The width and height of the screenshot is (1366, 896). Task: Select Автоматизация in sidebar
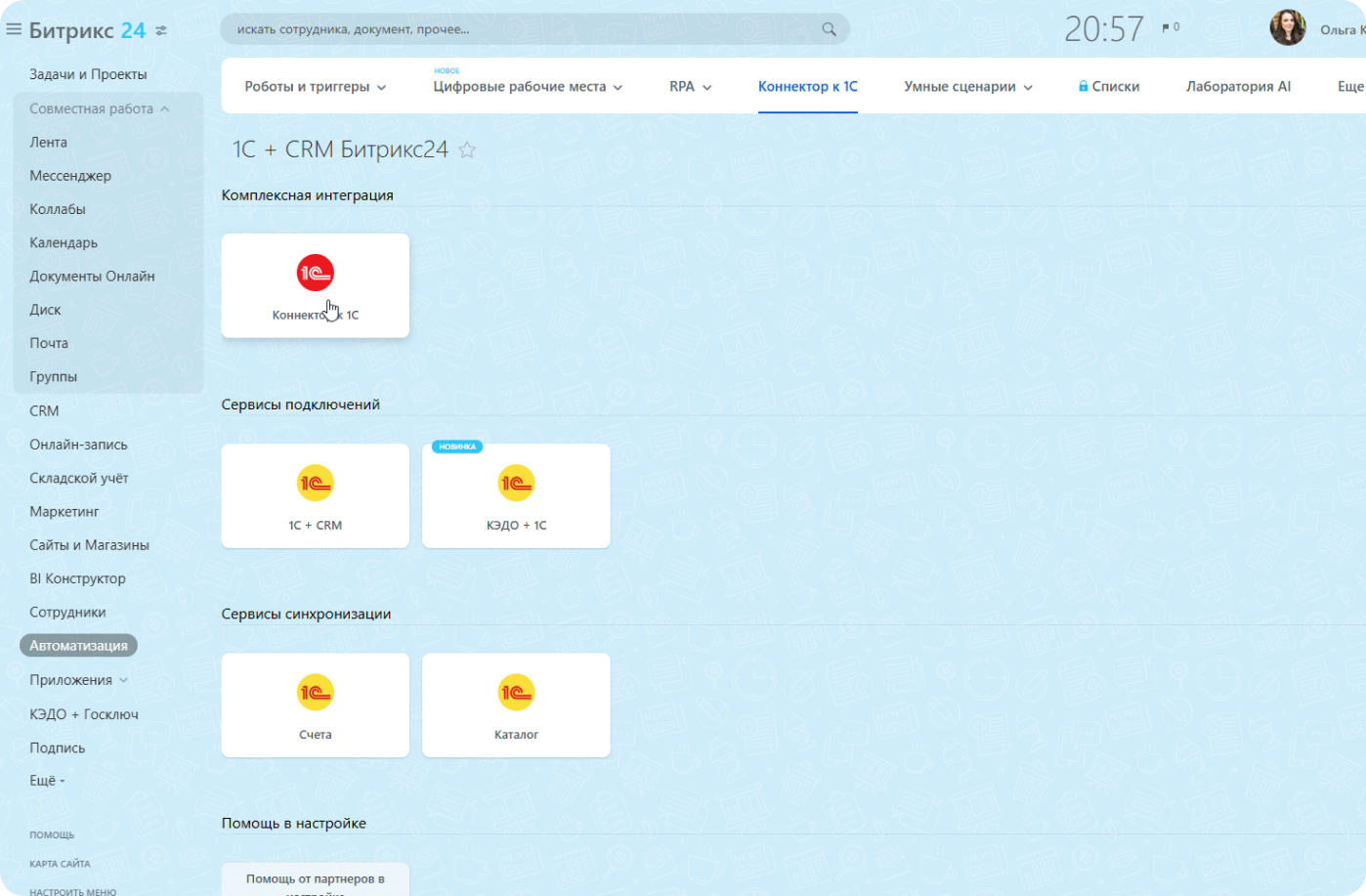pos(78,646)
